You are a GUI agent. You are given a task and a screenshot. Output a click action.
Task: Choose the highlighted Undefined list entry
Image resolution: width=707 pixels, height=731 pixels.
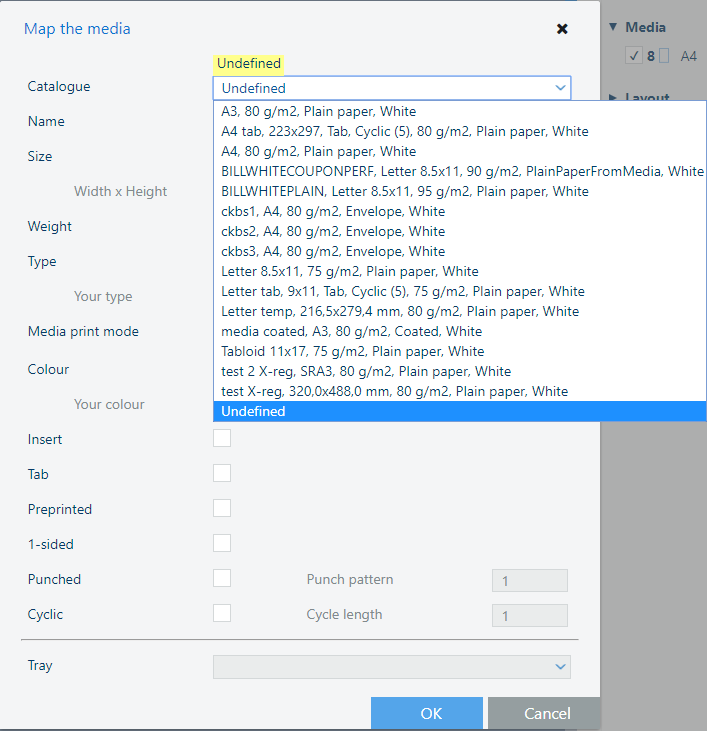(x=253, y=411)
